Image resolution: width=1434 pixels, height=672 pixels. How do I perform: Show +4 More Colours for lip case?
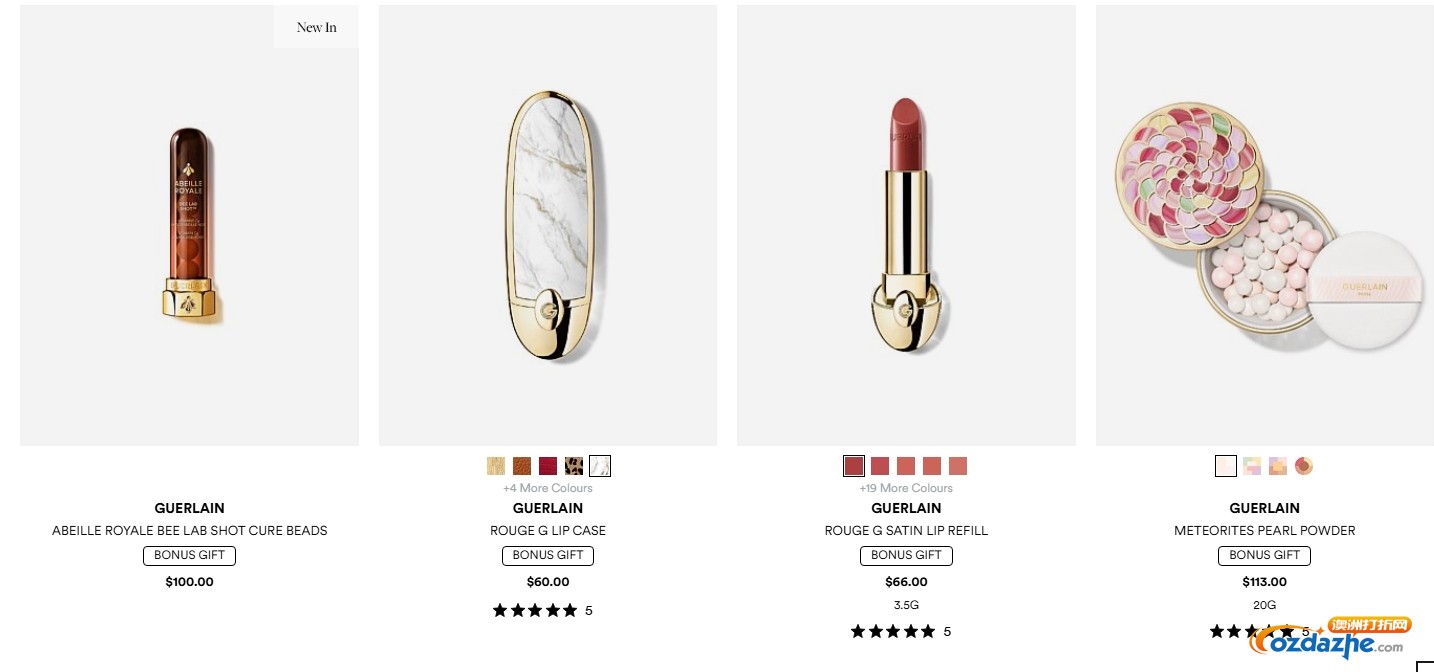tap(548, 488)
